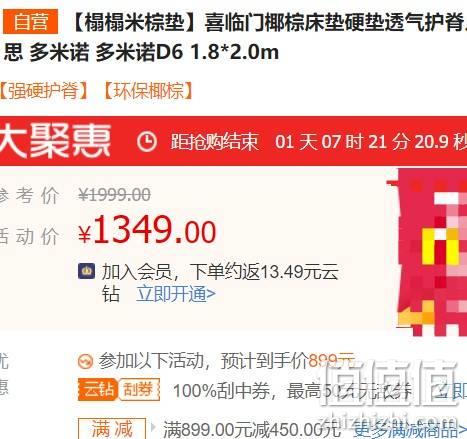
Task: Click the 【环保椰棕】 promo text
Action: [x=148, y=91]
